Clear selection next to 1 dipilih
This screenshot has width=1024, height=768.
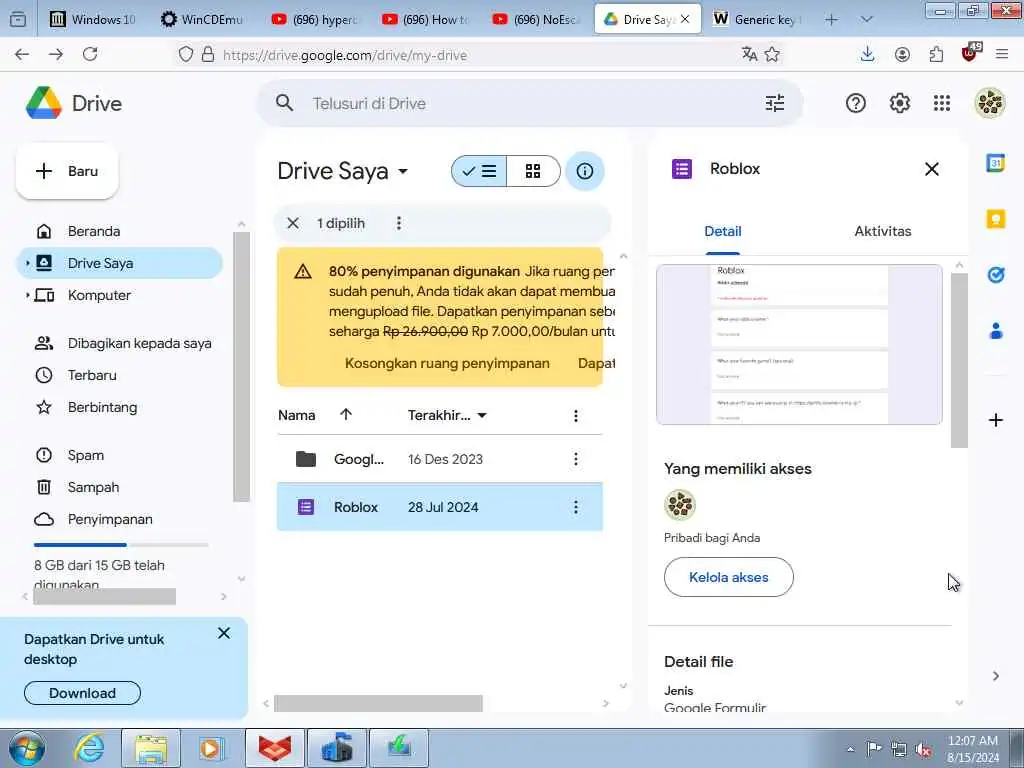click(x=293, y=223)
